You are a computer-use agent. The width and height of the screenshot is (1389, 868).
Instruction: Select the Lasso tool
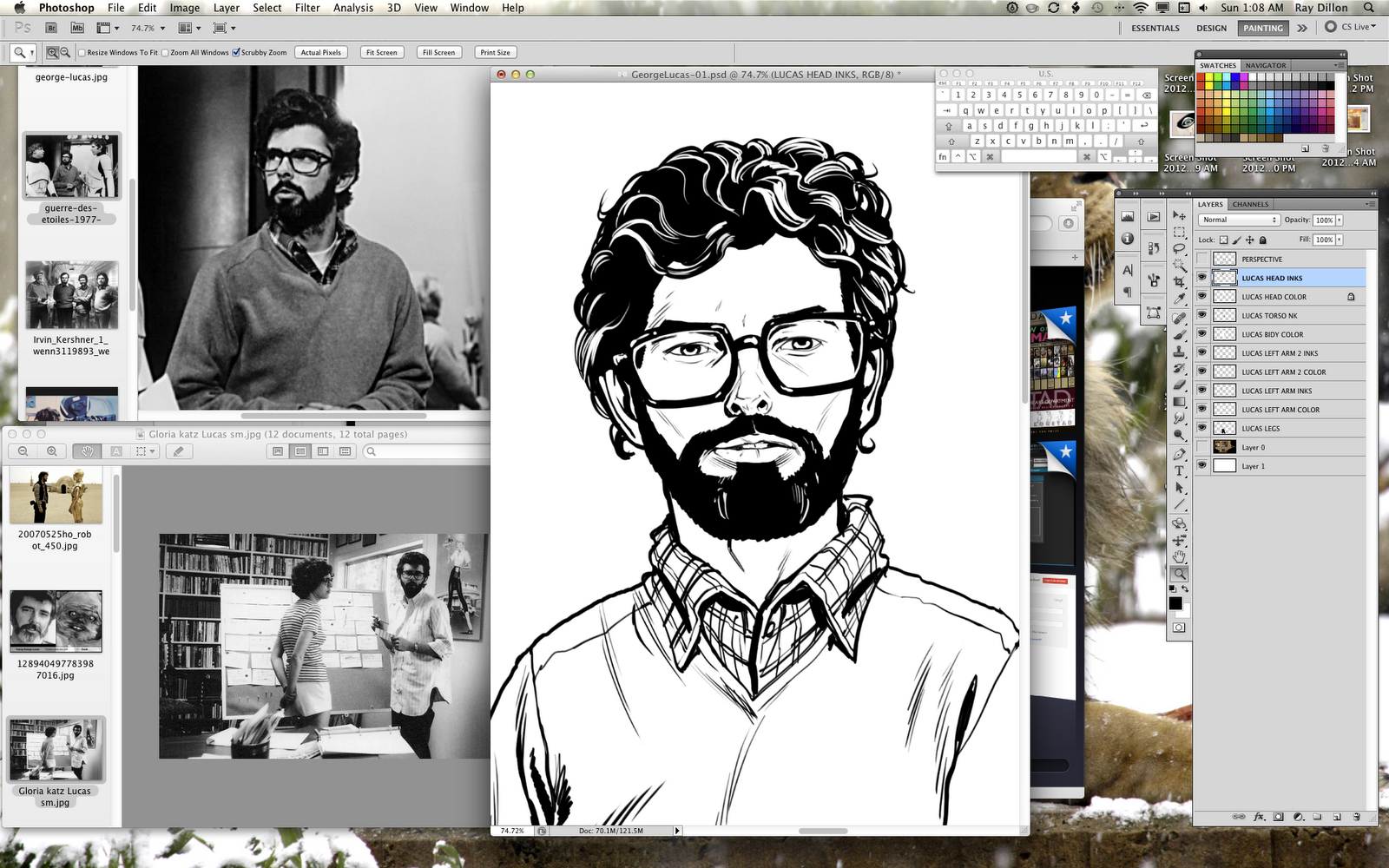(x=1179, y=249)
